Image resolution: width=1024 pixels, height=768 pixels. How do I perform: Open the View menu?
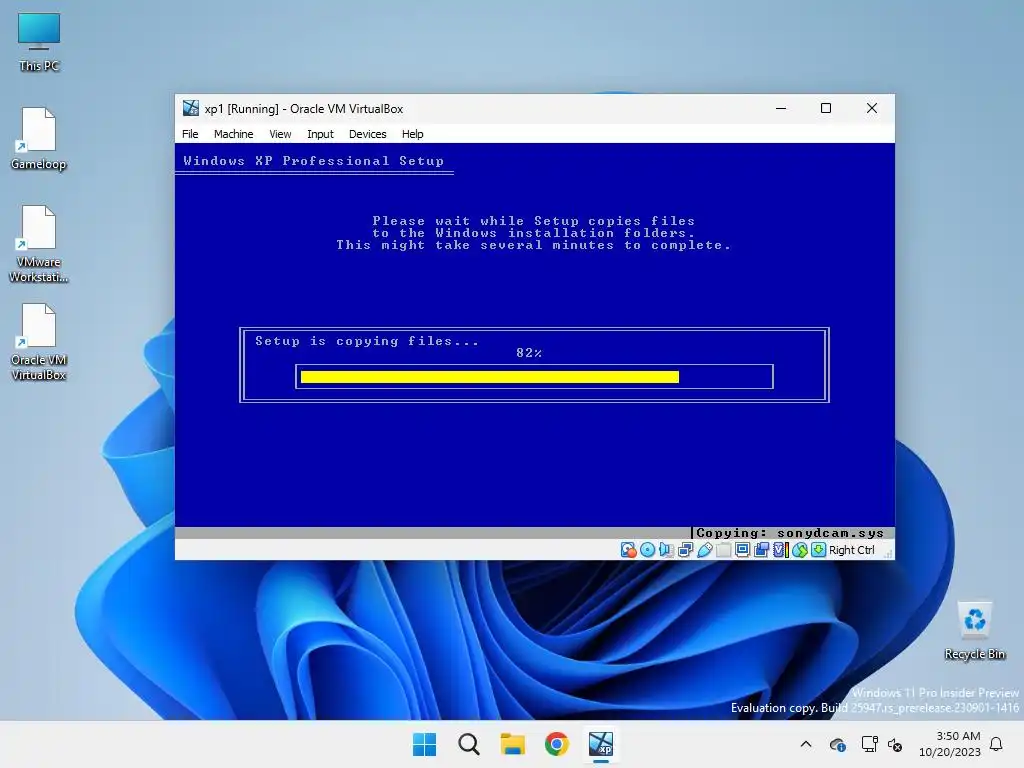coord(280,134)
